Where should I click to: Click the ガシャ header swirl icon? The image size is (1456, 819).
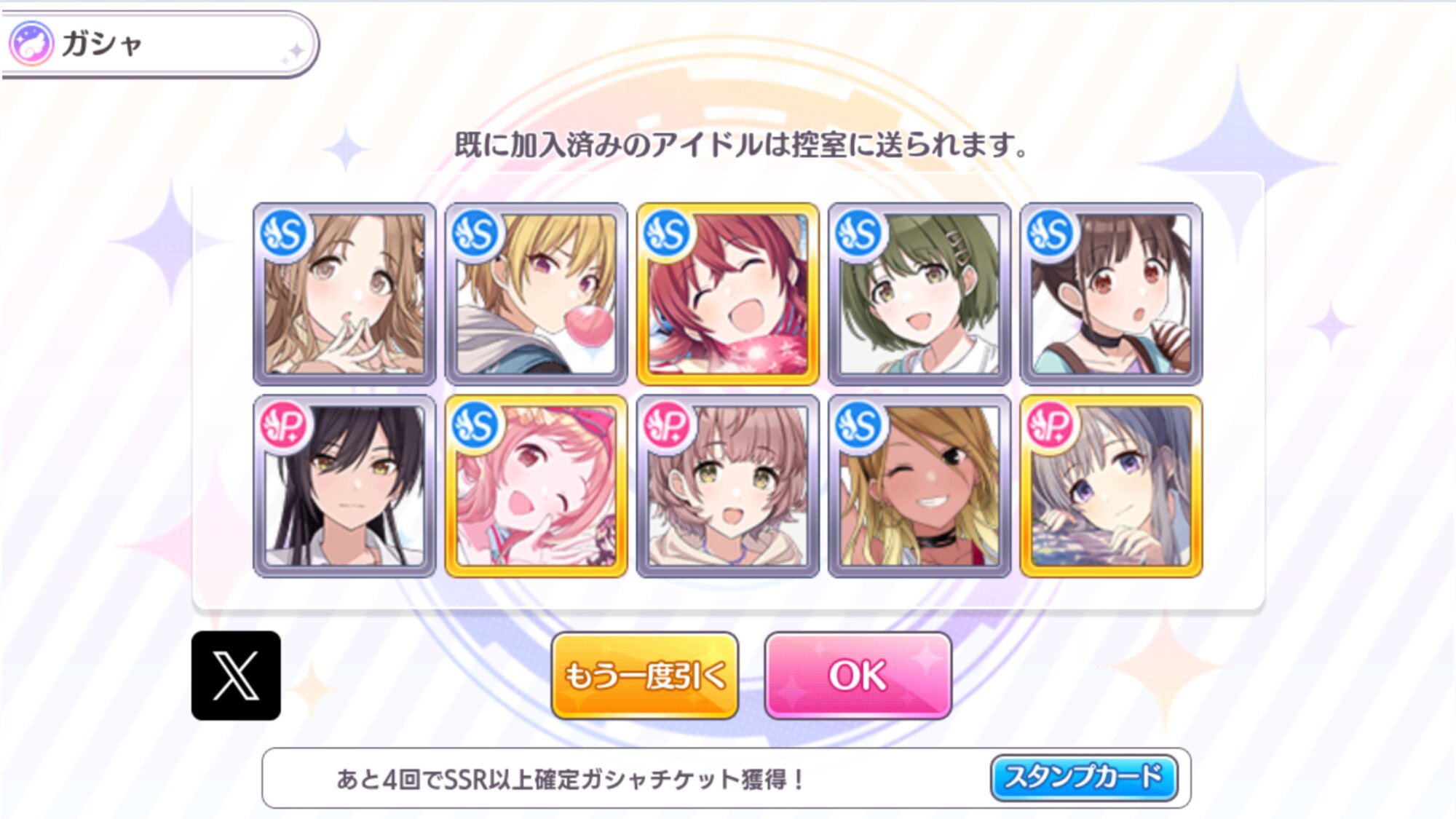tap(31, 44)
